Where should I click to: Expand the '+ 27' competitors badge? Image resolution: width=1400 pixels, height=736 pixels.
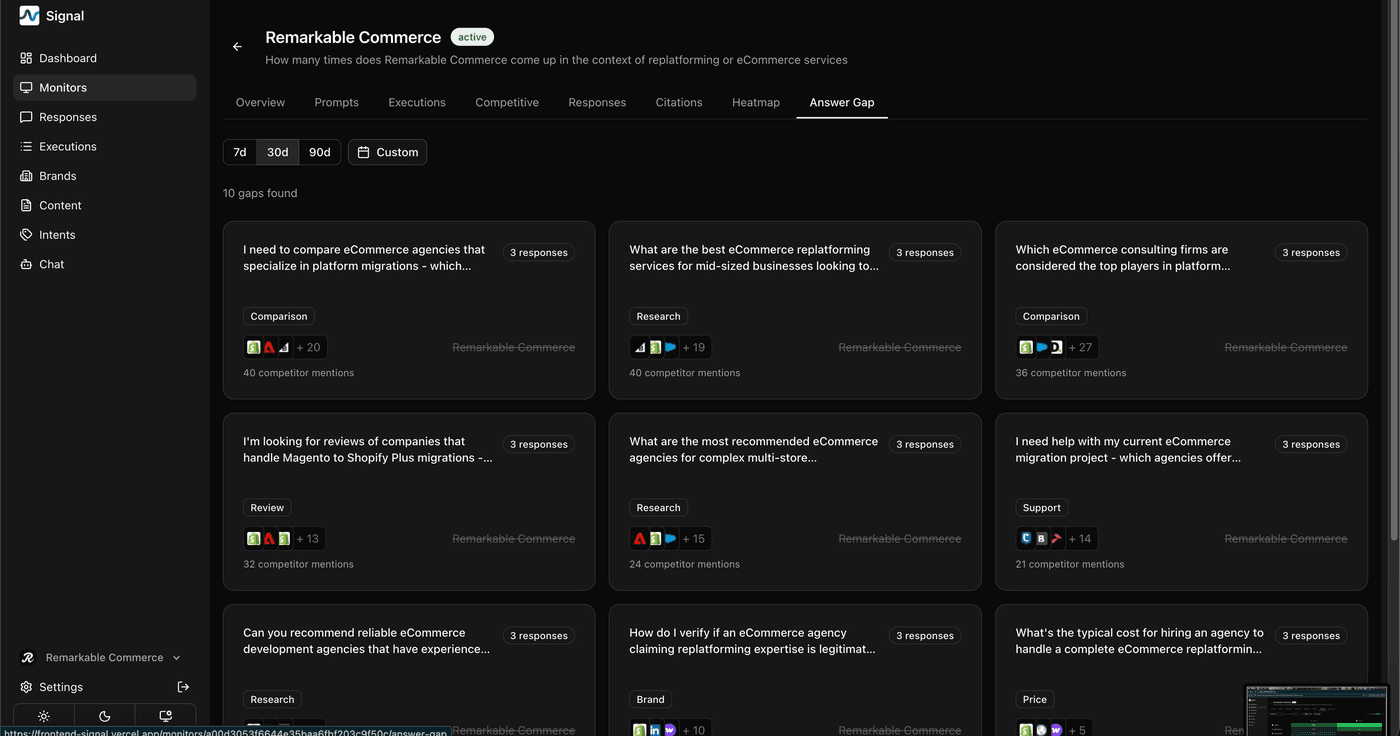(1081, 347)
